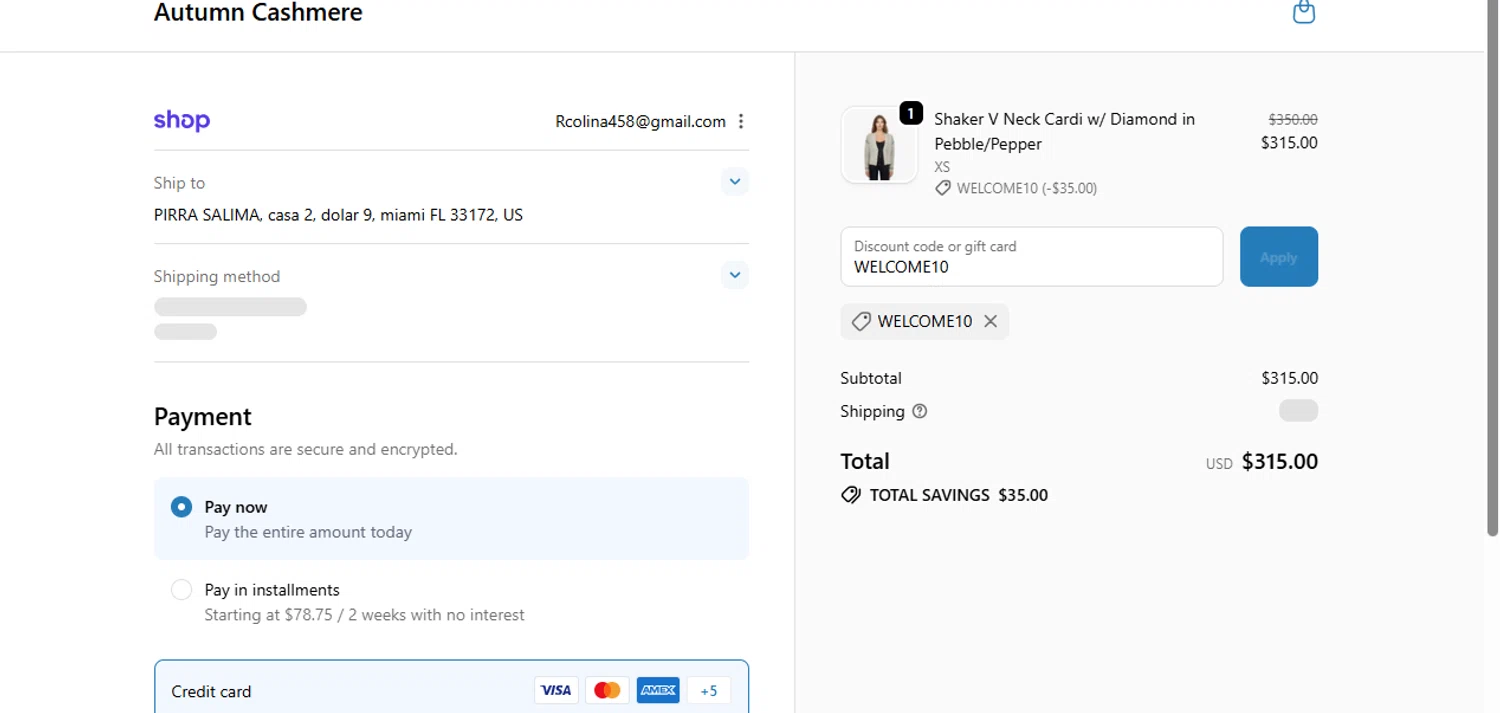Click the PIRRA SALIMA shipping address text
Image resolution: width=1500 pixels, height=713 pixels.
[338, 215]
